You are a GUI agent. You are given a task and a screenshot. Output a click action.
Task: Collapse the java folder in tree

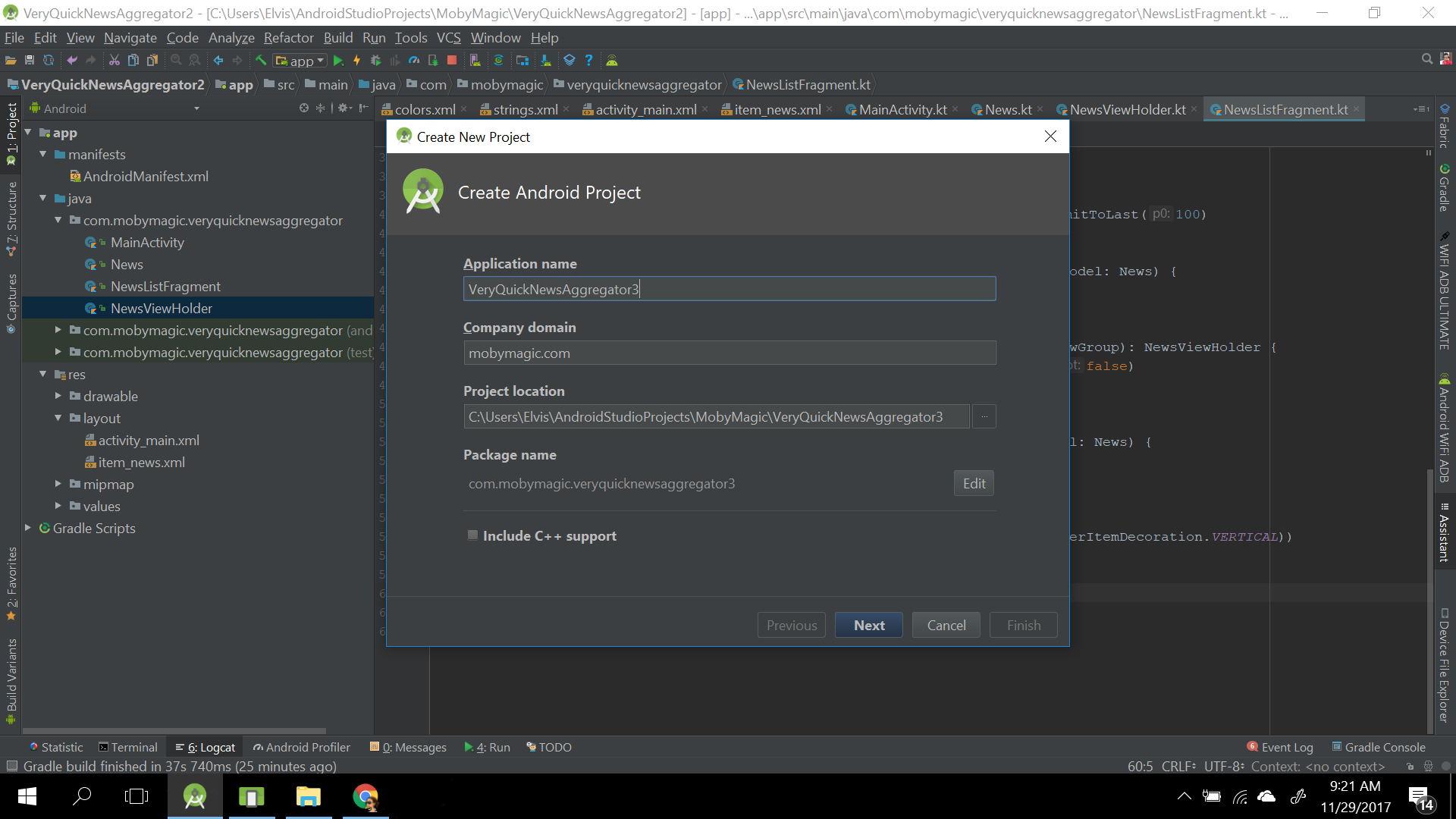click(x=43, y=198)
